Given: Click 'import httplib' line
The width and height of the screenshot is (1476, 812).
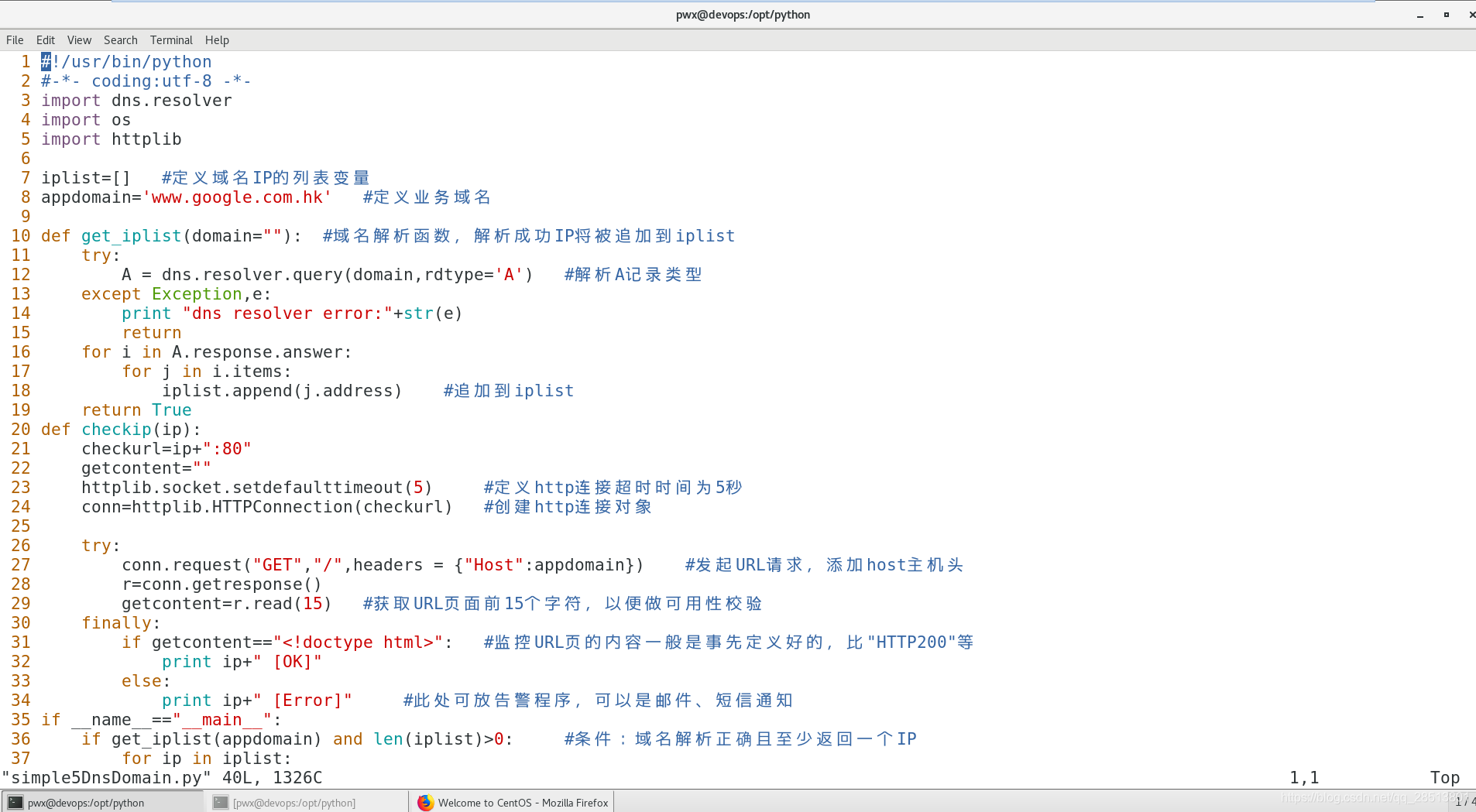Looking at the screenshot, I should point(112,139).
